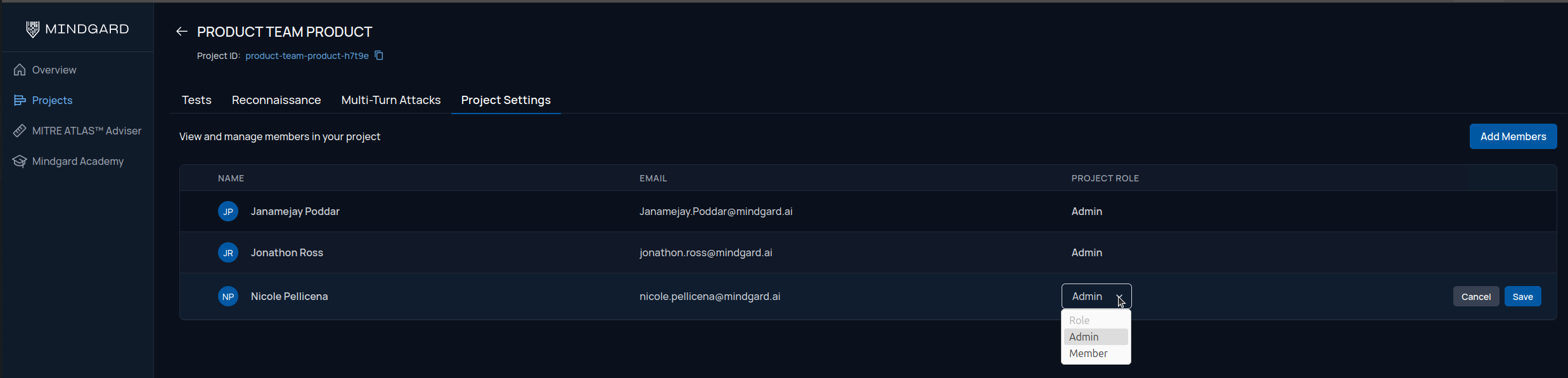The width and height of the screenshot is (1568, 378).
Task: Copy the project ID with clipboard icon
Action: (x=379, y=55)
